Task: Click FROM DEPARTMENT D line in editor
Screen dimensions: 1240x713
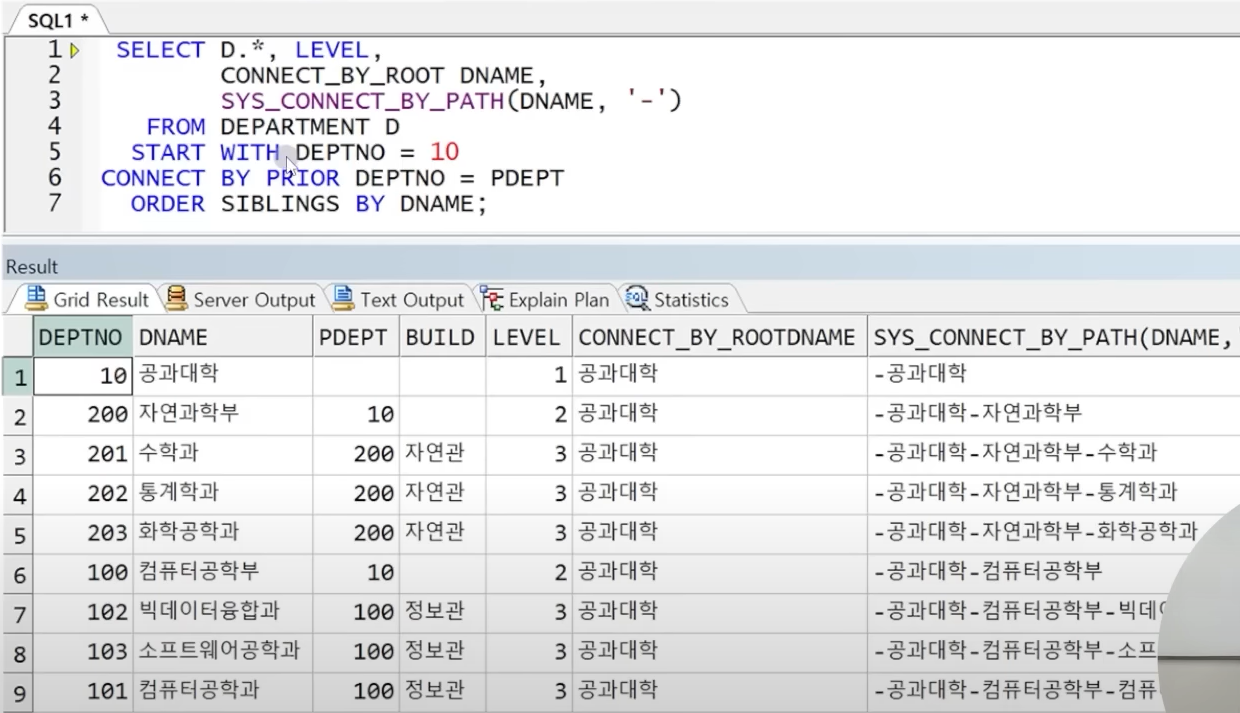Action: [272, 128]
